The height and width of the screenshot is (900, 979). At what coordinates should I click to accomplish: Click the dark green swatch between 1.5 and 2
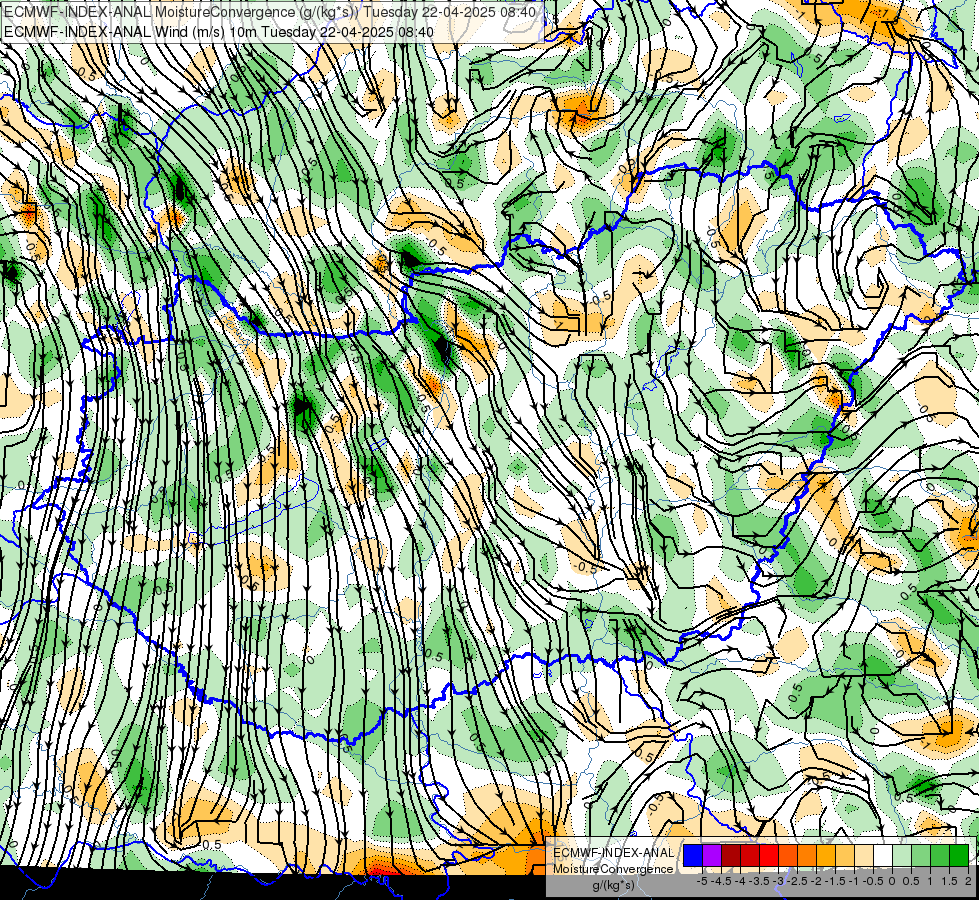click(959, 855)
